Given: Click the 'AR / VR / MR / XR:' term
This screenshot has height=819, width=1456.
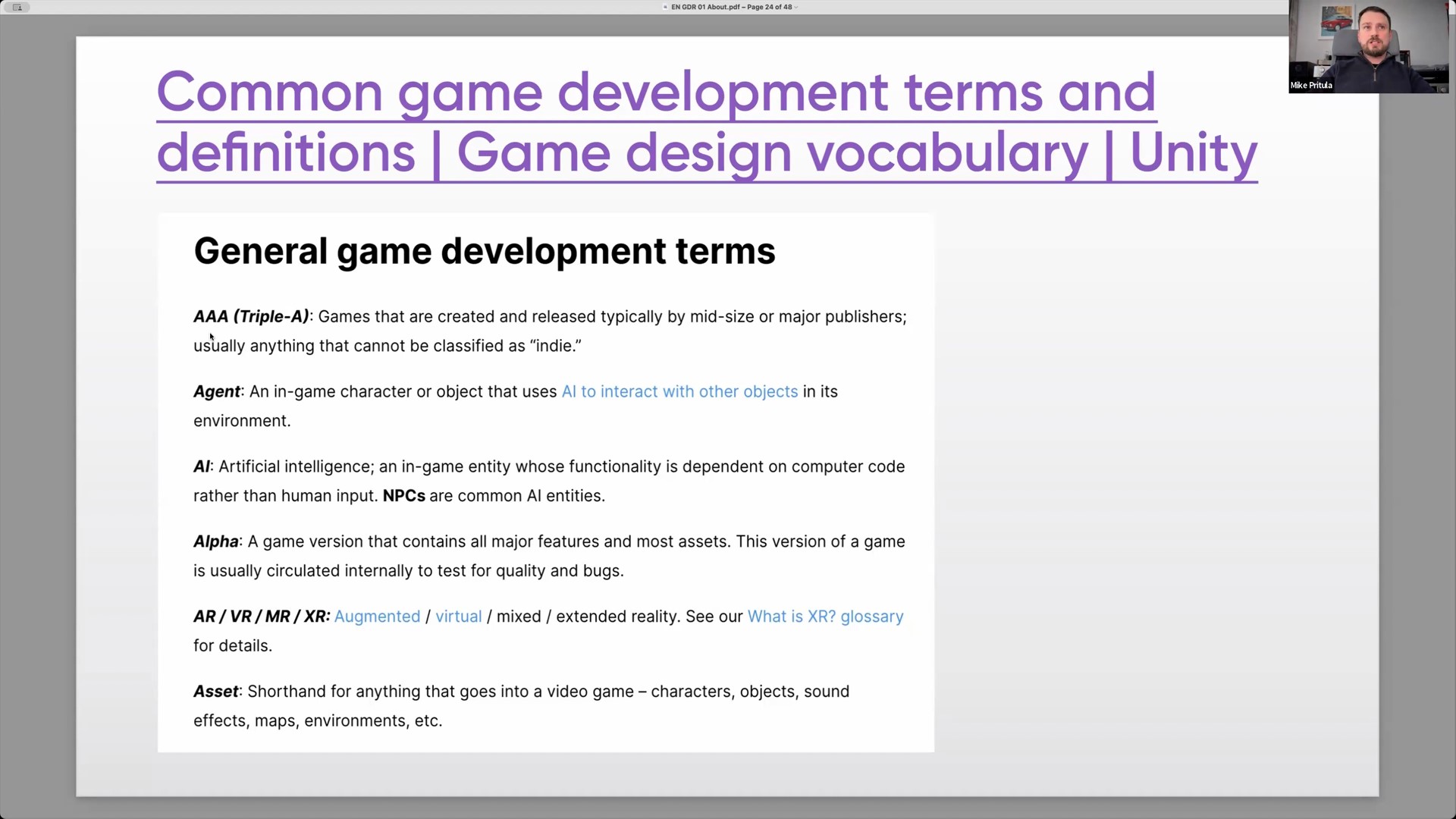Looking at the screenshot, I should coord(262,617).
